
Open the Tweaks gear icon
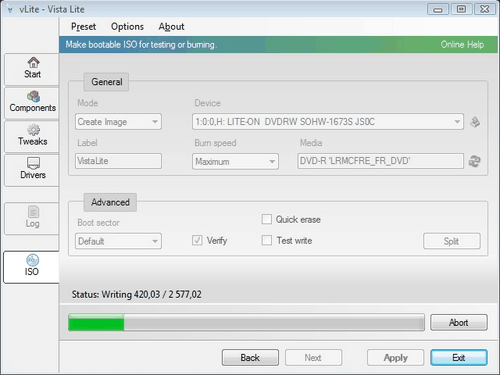click(33, 130)
